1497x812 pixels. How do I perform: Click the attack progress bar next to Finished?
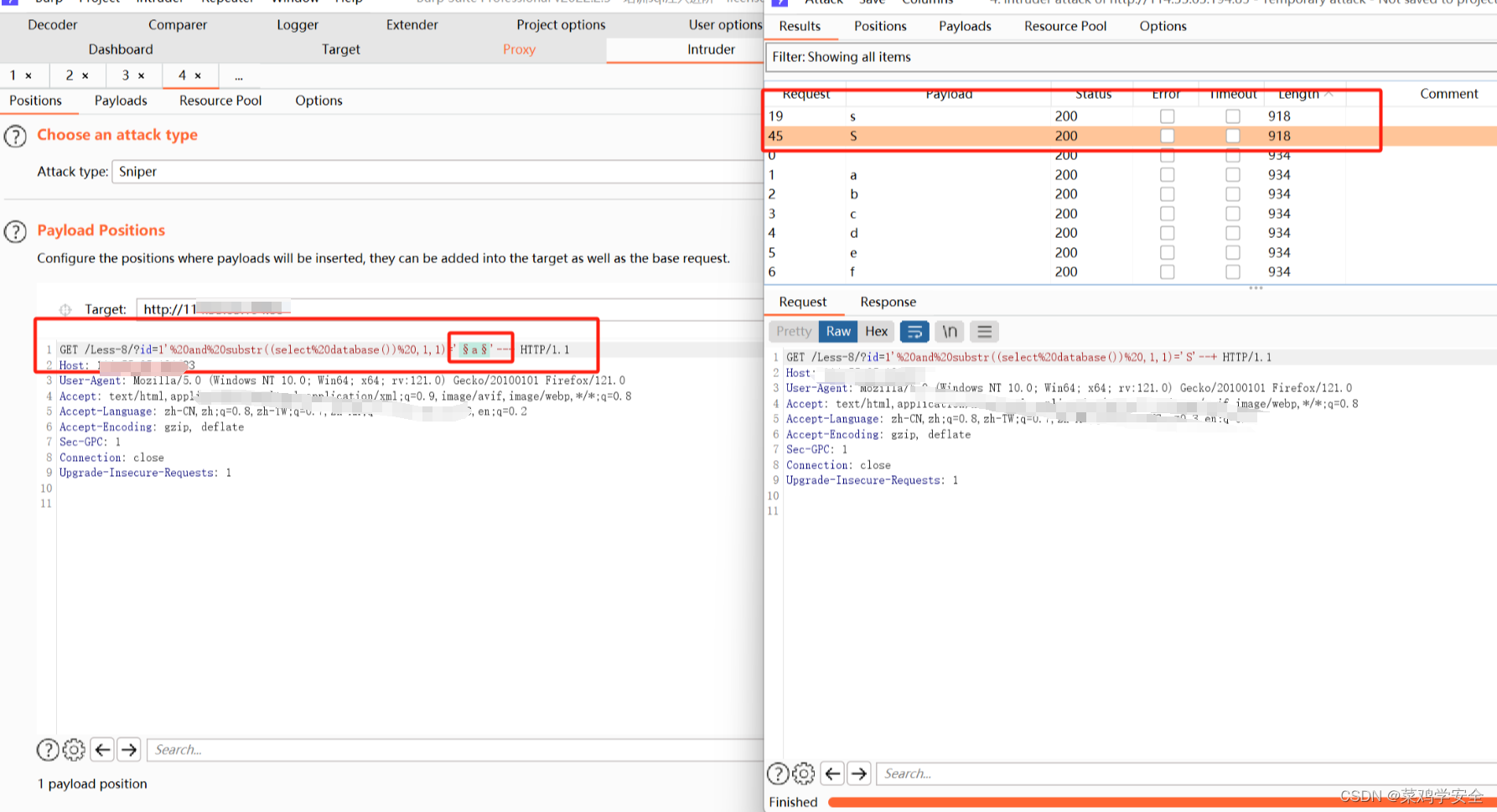[1162, 802]
